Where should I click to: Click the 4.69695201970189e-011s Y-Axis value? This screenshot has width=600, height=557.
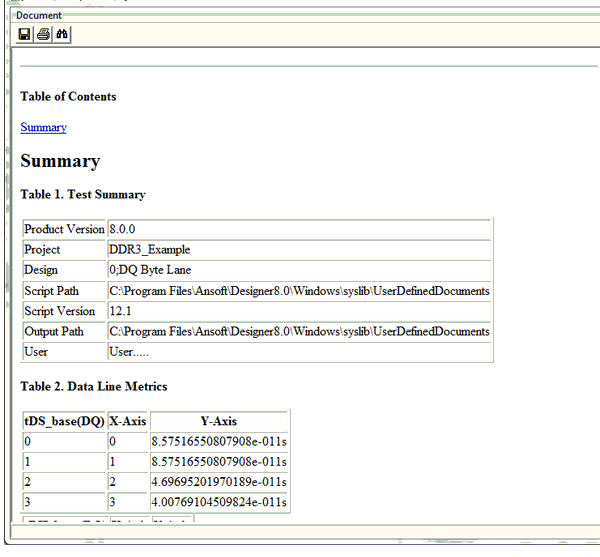219,482
